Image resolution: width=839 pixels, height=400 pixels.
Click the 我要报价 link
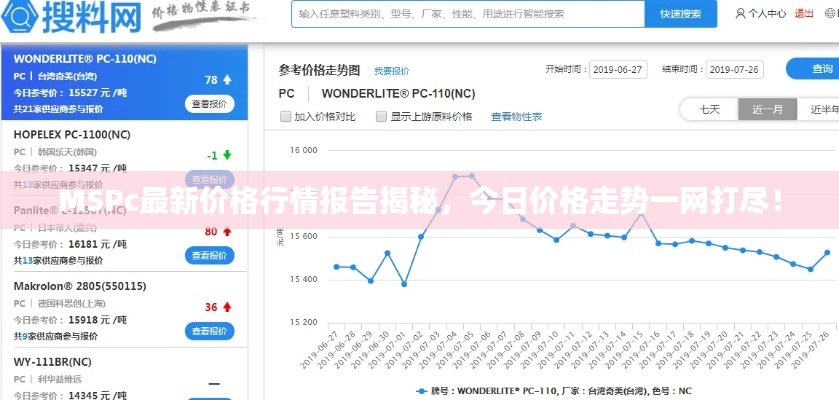coord(391,71)
